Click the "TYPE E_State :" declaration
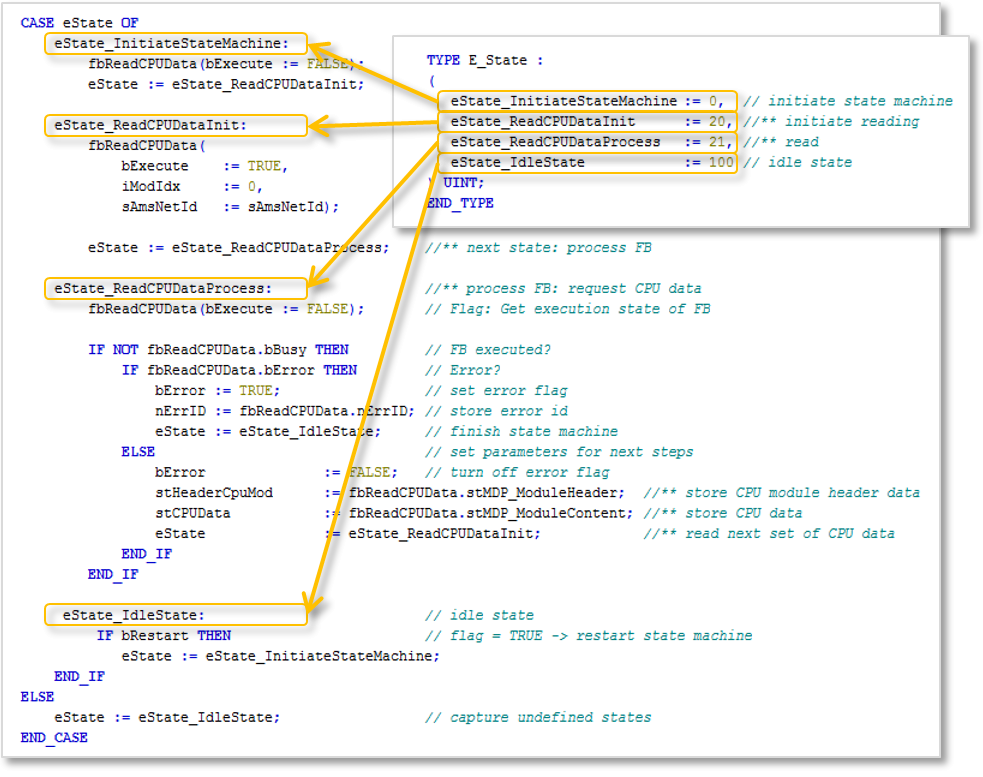 485,61
